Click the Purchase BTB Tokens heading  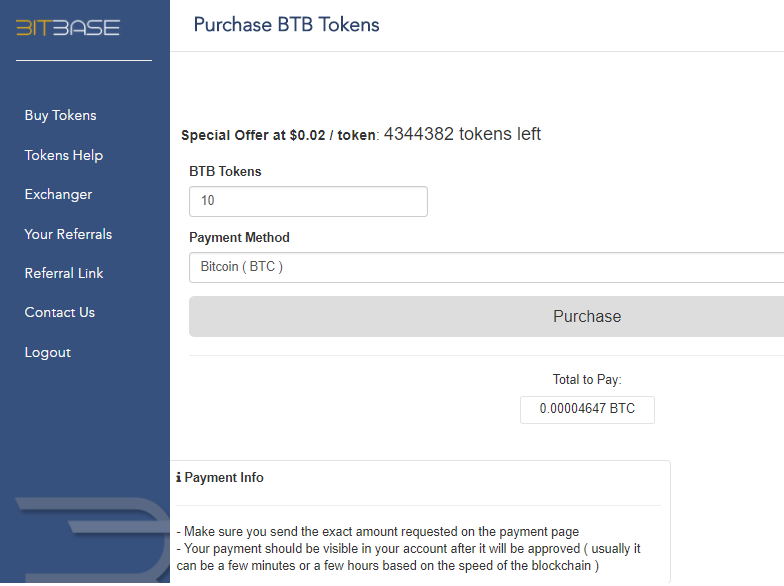[286, 24]
